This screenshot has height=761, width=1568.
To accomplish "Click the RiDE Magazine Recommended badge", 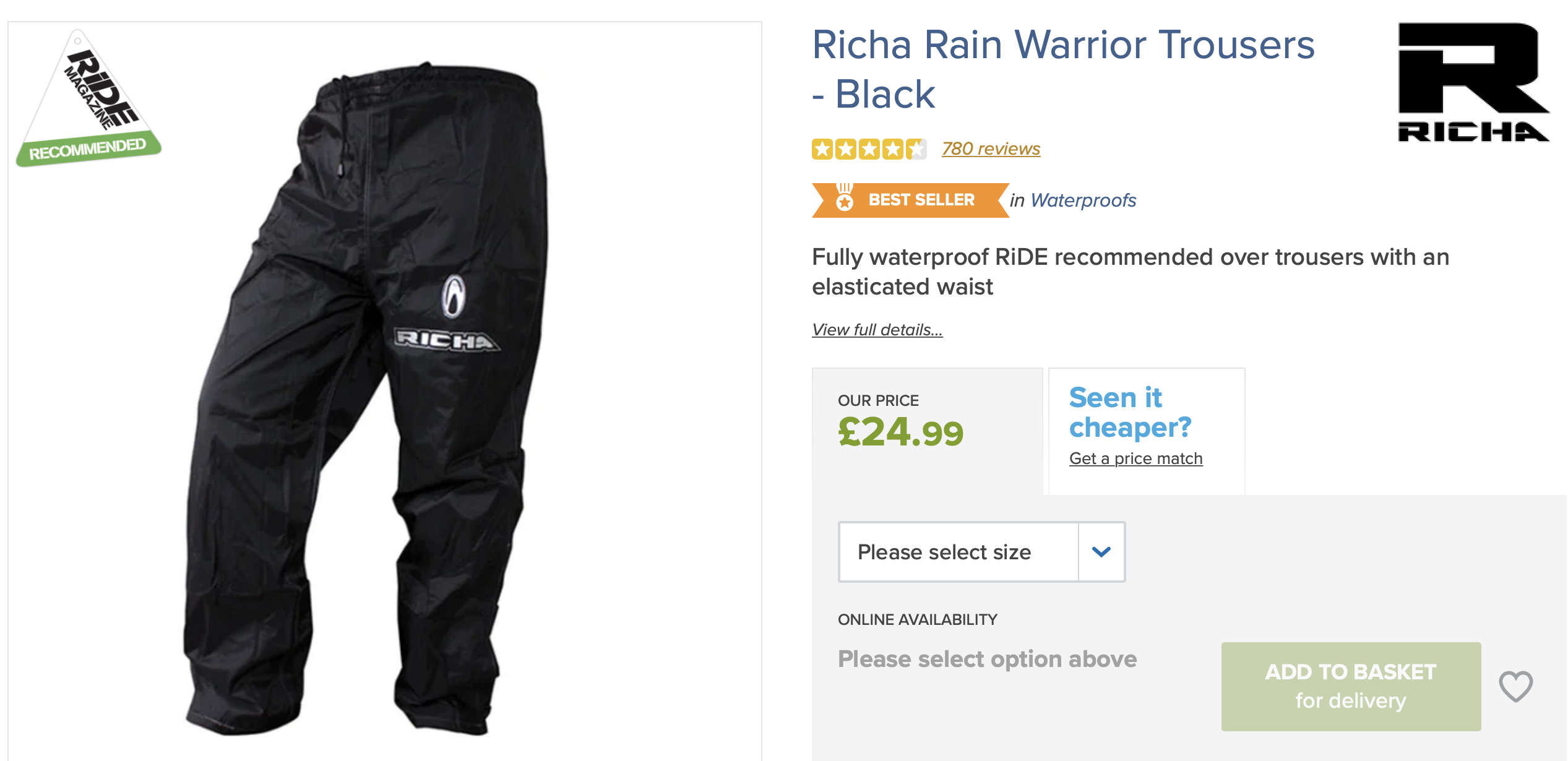I will (88, 100).
